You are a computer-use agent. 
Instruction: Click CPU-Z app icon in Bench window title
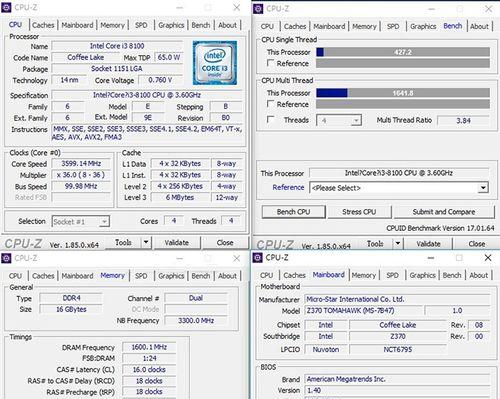[x=258, y=8]
